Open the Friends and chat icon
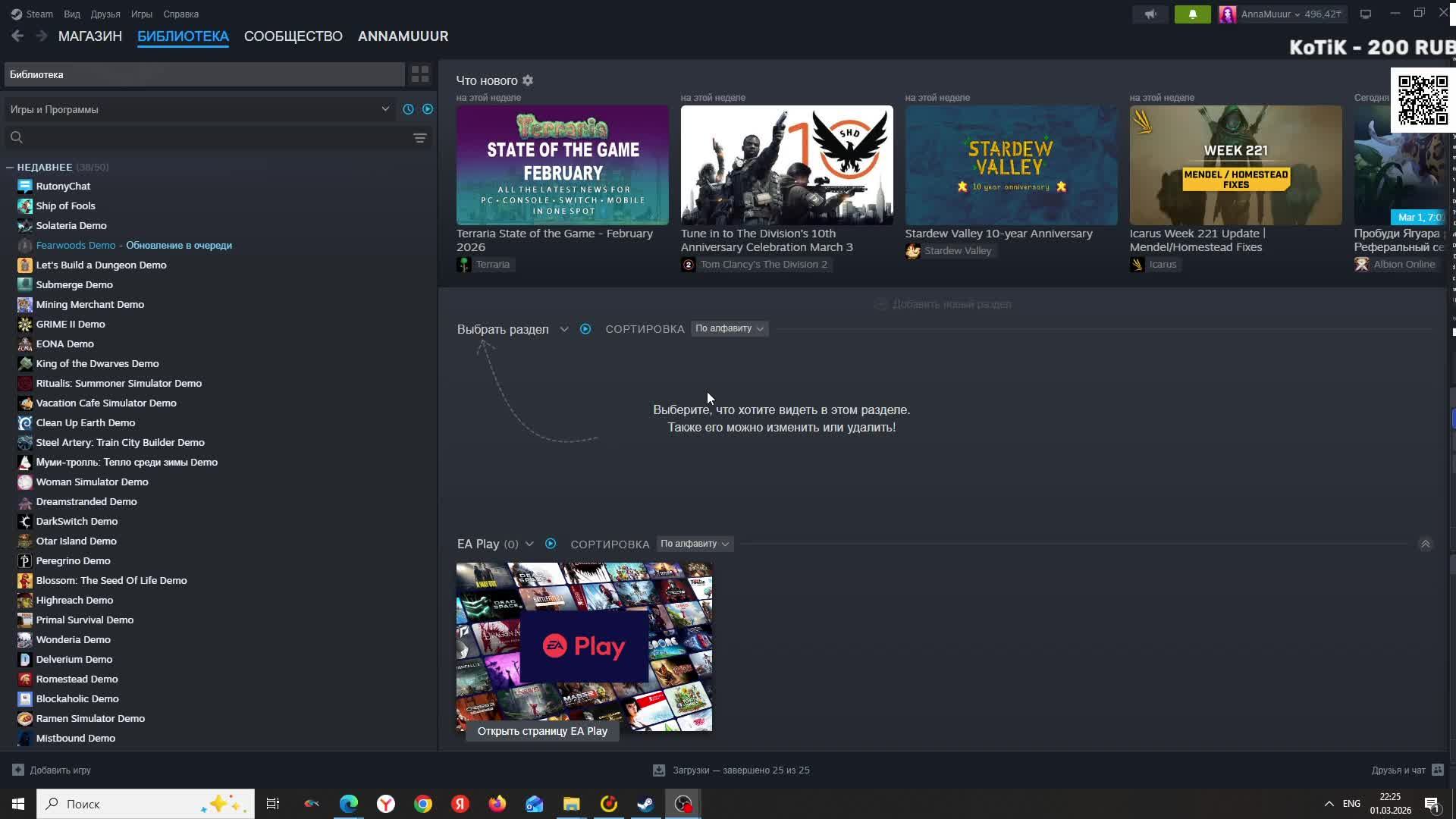The image size is (1456, 819). pos(1437,770)
